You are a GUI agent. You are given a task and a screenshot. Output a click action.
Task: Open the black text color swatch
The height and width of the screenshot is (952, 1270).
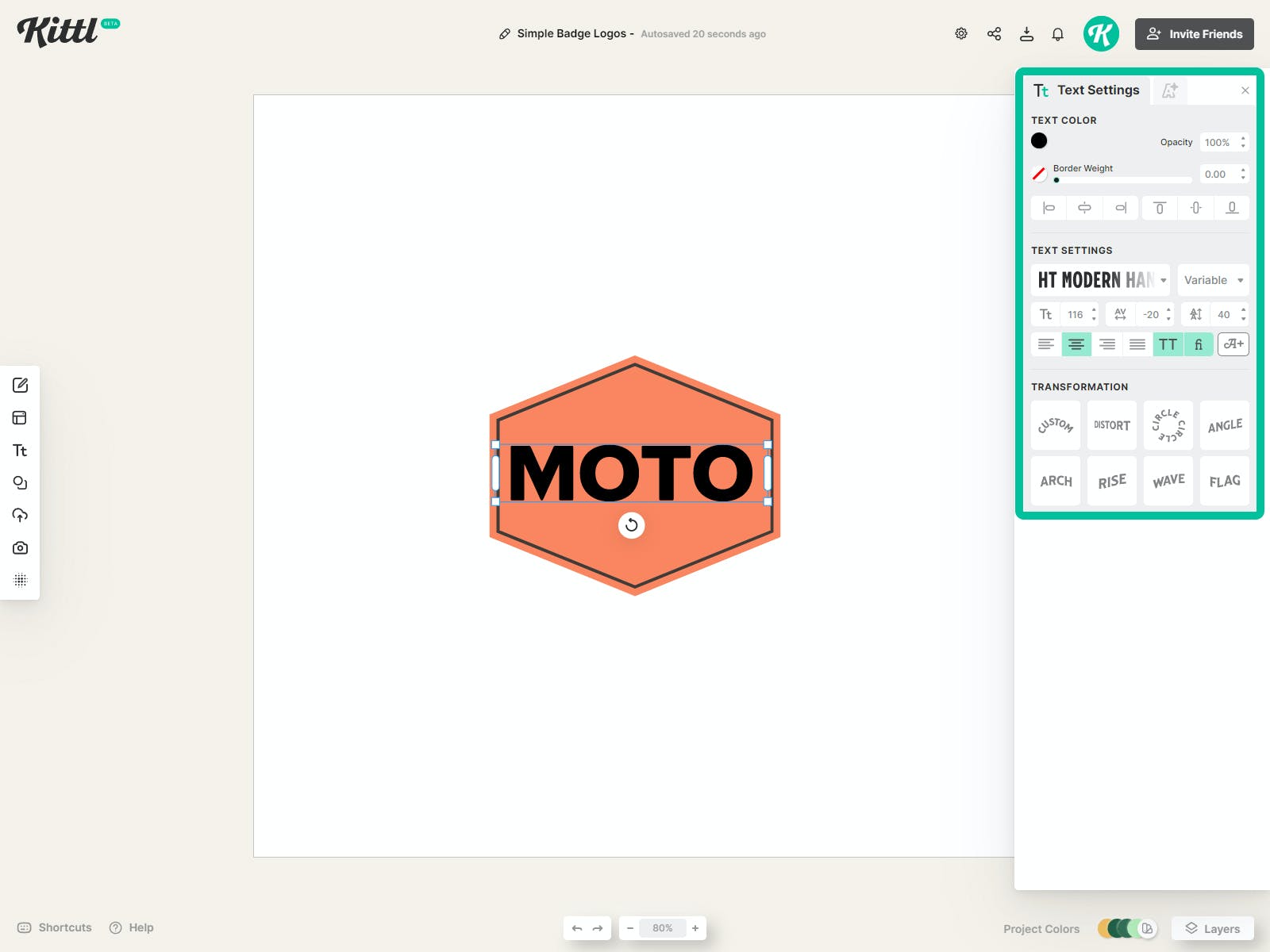1039,141
